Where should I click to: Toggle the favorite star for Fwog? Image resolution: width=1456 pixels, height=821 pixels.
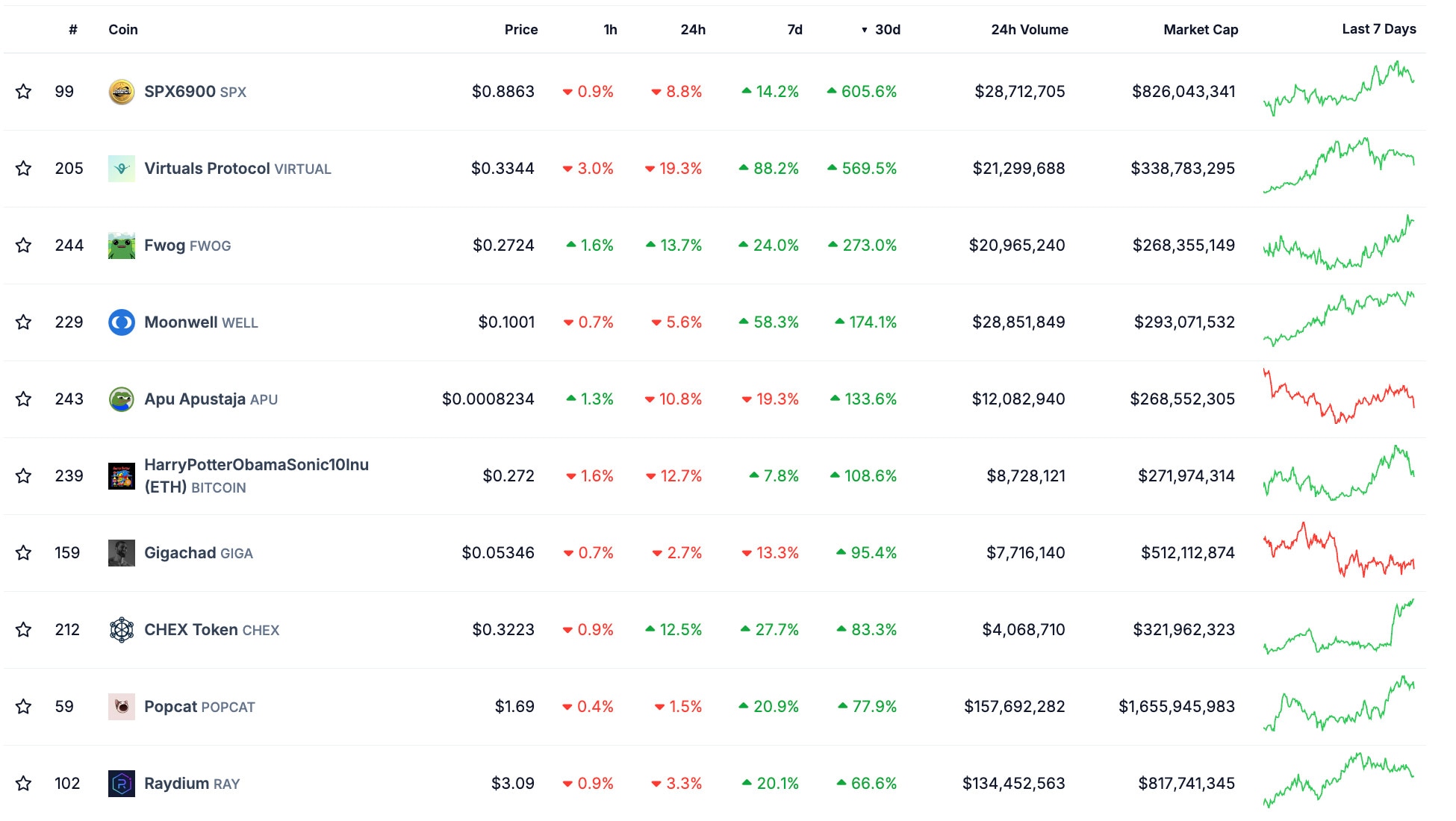pos(24,246)
